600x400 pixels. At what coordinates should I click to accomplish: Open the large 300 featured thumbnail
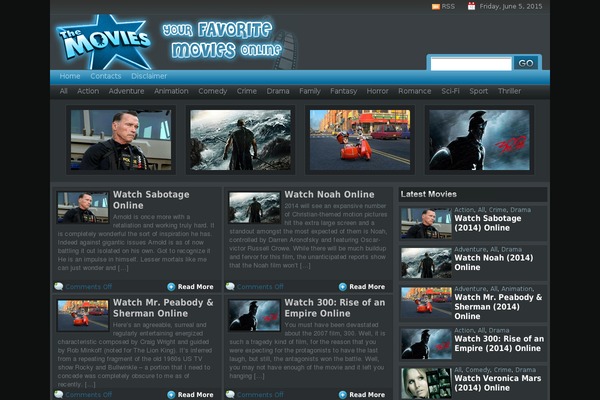click(x=479, y=140)
